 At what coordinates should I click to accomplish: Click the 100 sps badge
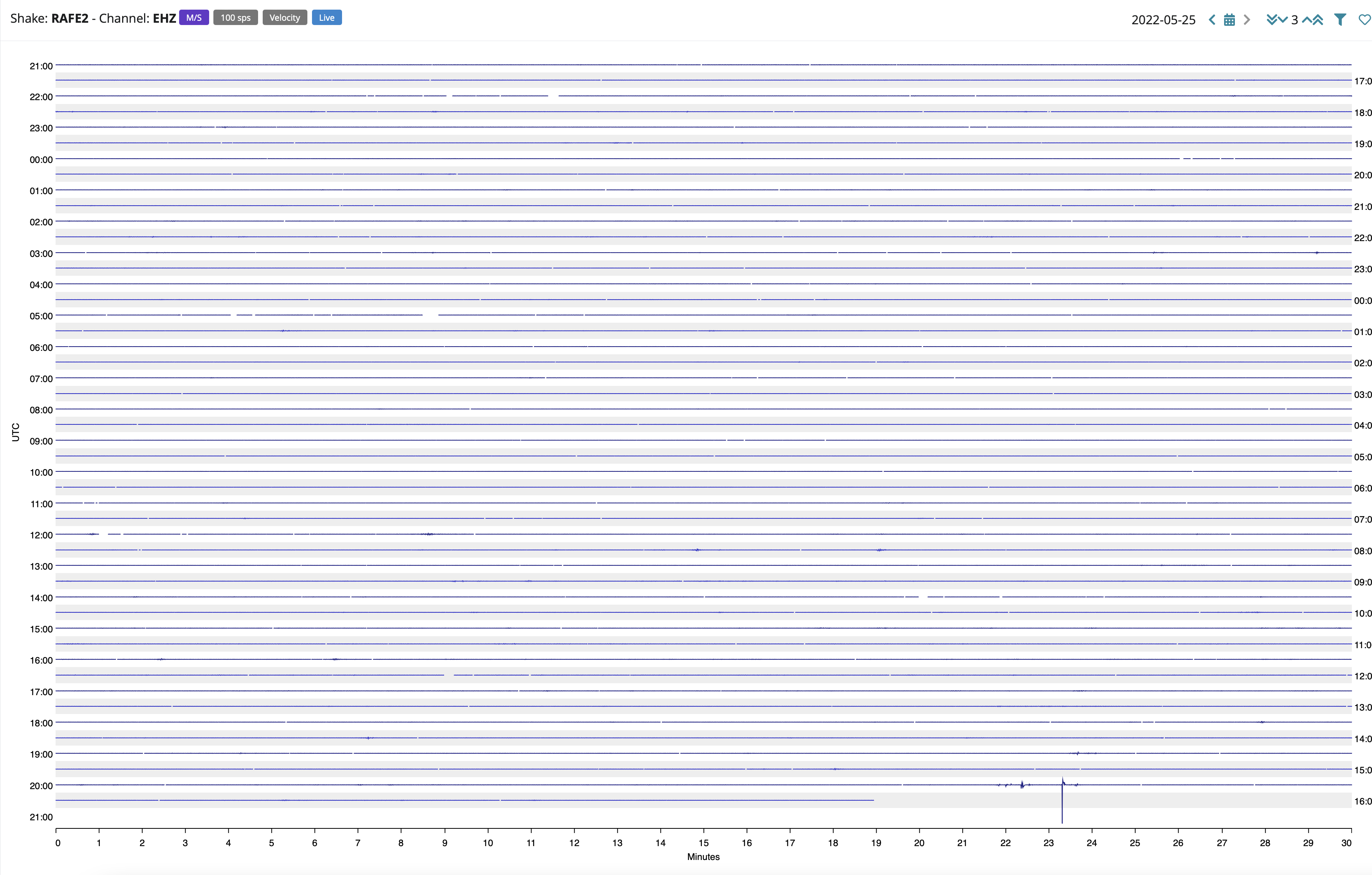[235, 18]
